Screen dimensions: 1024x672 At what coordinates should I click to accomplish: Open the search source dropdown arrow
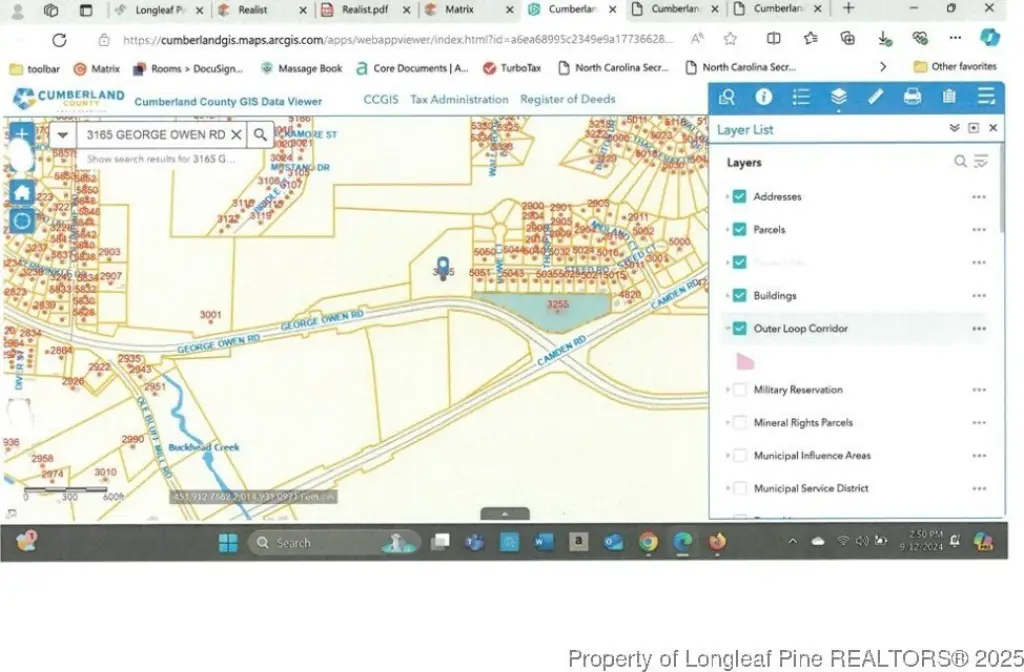pos(63,135)
